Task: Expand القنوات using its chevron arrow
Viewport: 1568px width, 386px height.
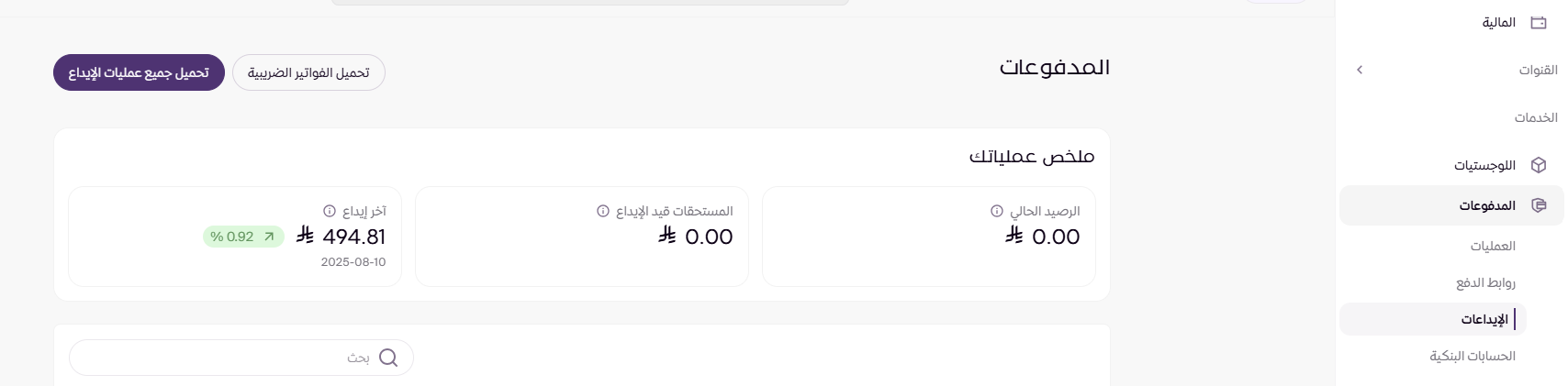Action: (x=1360, y=70)
